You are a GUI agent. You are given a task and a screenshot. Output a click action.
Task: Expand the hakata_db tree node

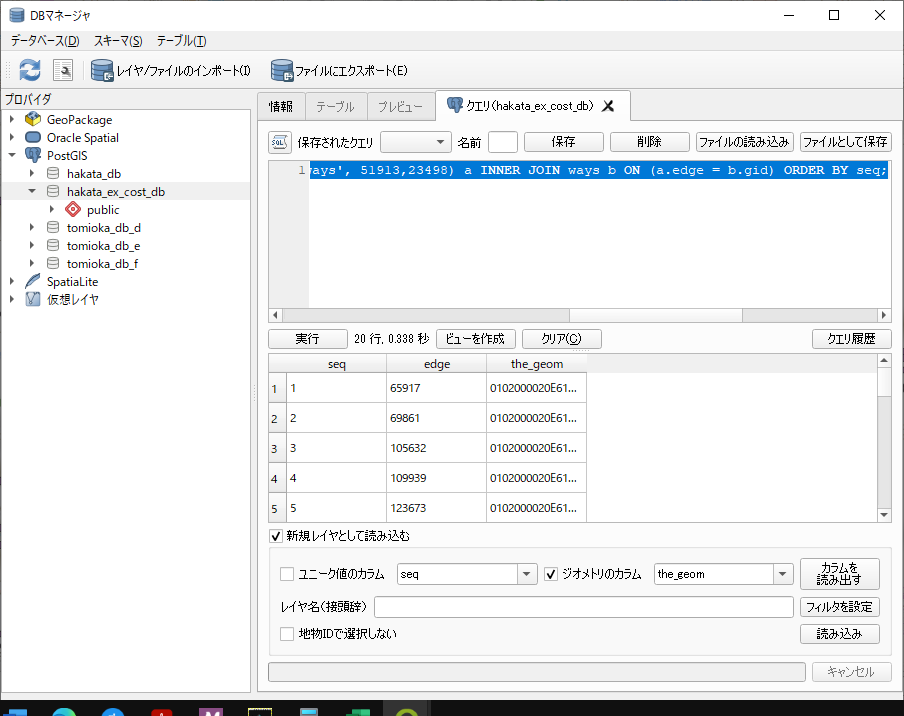click(x=32, y=174)
